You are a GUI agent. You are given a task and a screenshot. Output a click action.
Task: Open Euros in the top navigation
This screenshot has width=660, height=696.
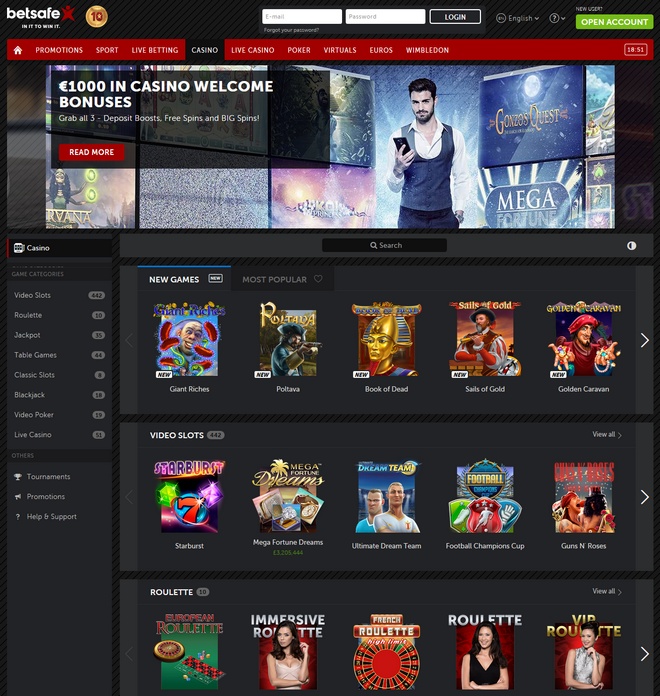pyautogui.click(x=381, y=50)
